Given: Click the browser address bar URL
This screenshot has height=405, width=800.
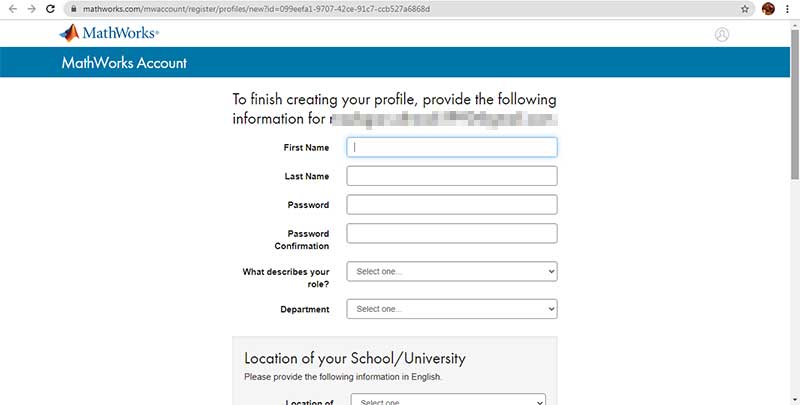Looking at the screenshot, I should (x=256, y=9).
